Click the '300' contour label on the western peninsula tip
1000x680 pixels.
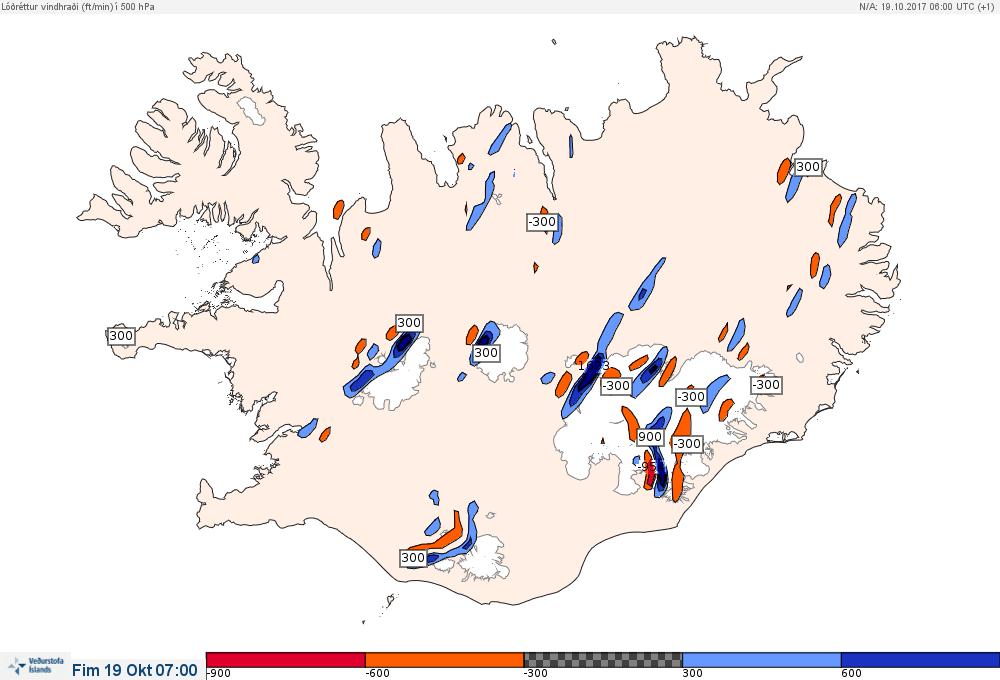(x=121, y=336)
